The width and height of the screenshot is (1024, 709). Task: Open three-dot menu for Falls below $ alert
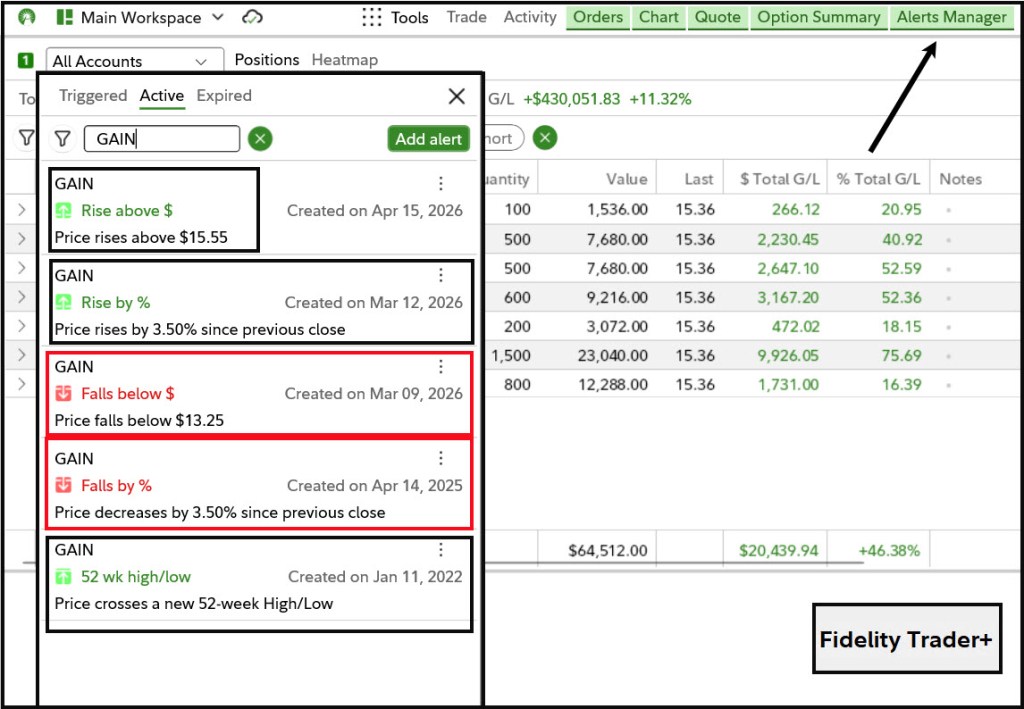tap(440, 367)
